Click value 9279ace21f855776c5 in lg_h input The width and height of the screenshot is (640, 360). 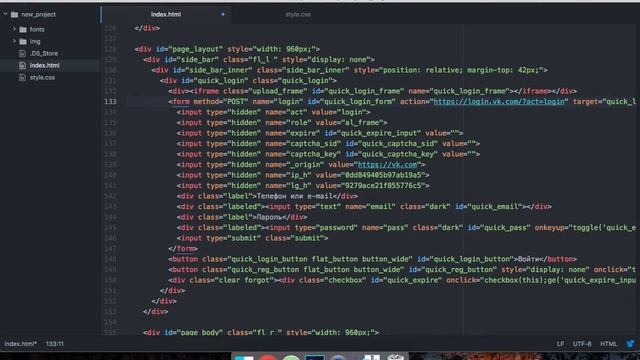(383, 186)
